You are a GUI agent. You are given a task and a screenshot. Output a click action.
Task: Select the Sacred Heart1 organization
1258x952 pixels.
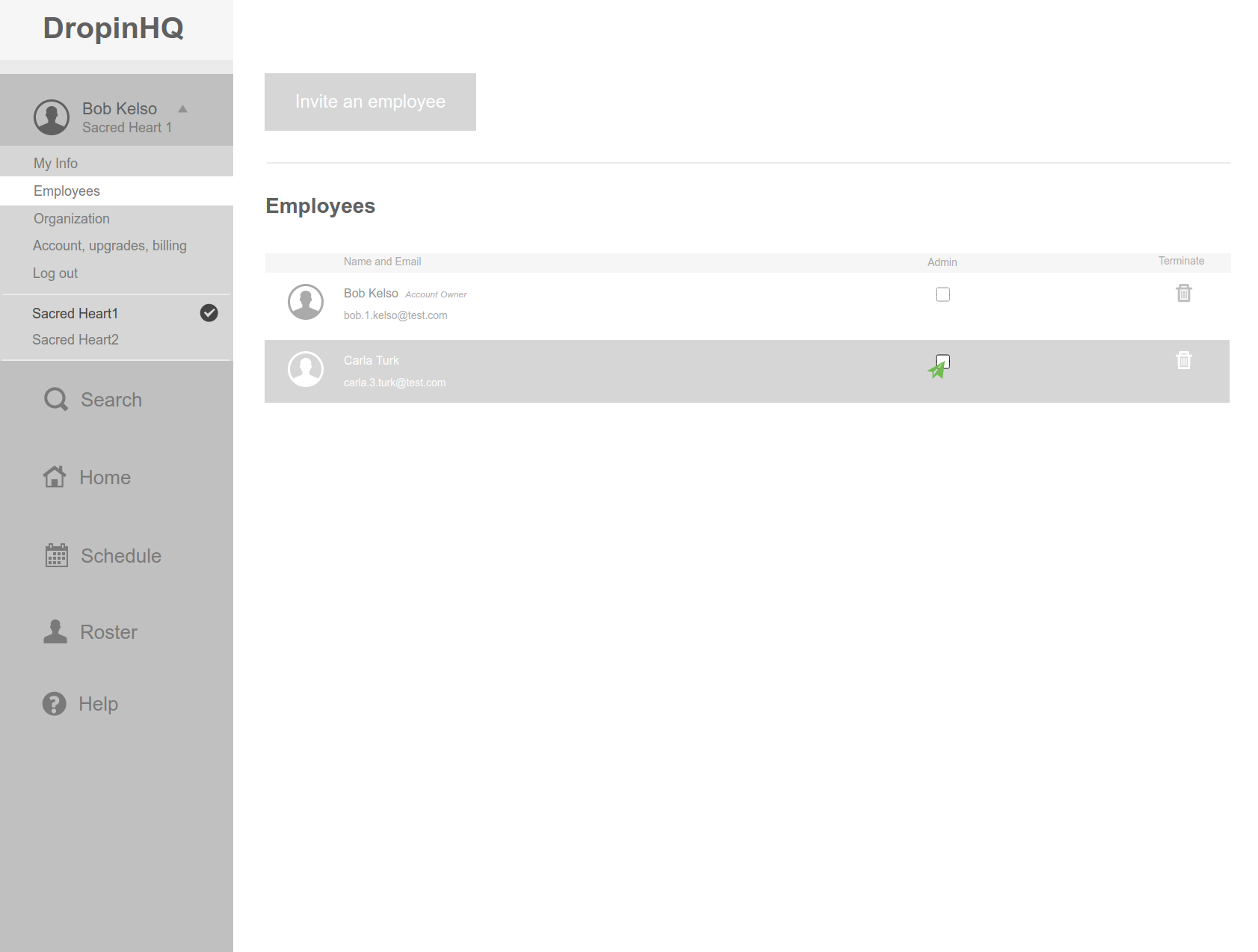point(75,314)
